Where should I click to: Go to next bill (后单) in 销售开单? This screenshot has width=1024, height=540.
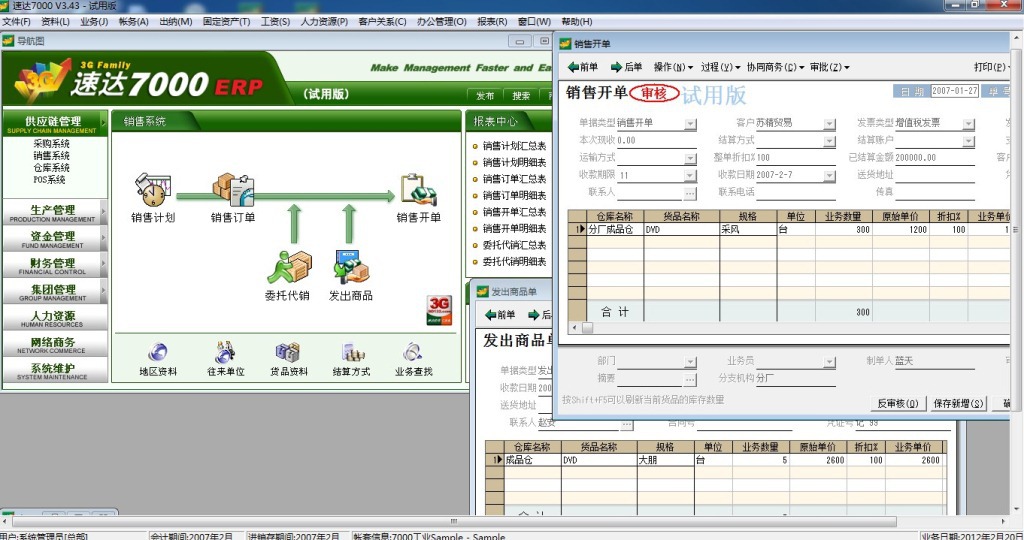pyautogui.click(x=626, y=67)
